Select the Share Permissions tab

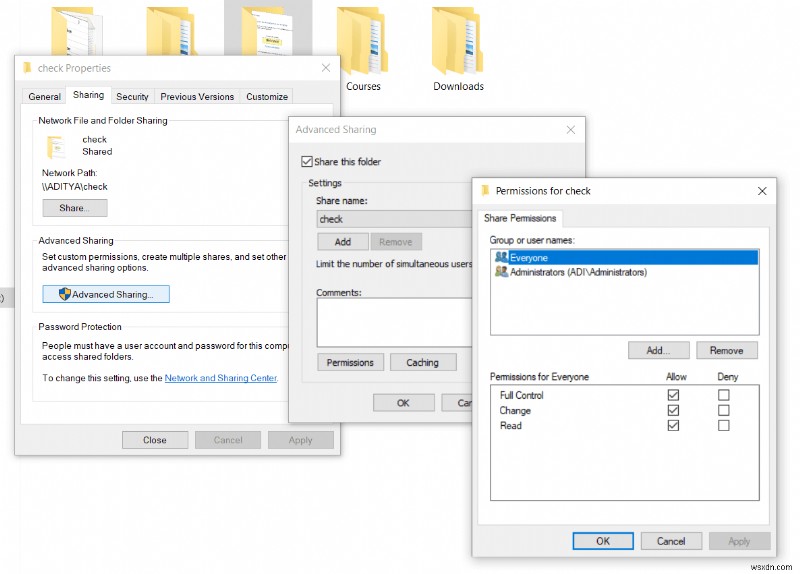tap(520, 218)
